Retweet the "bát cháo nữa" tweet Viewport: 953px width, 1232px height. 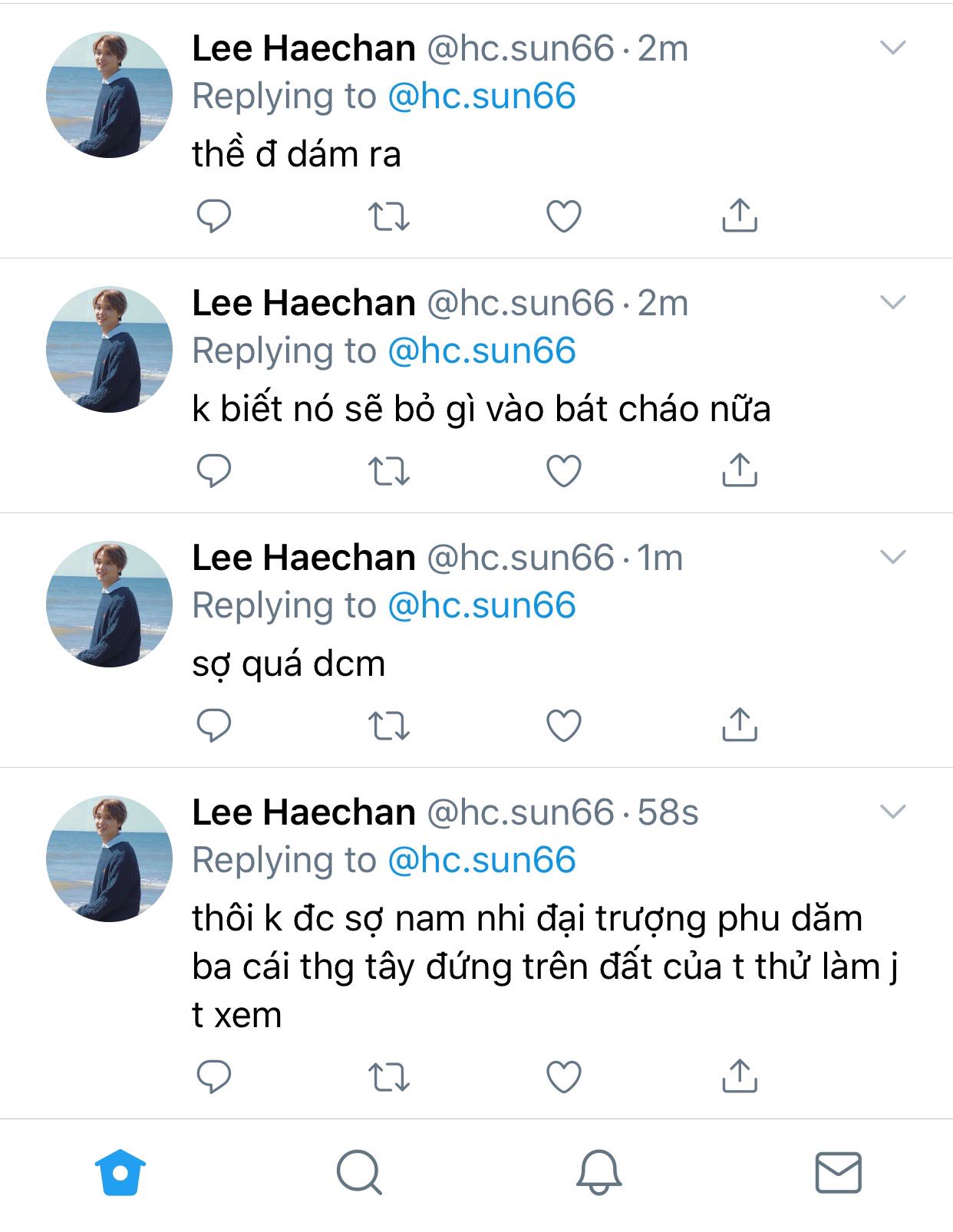click(389, 471)
